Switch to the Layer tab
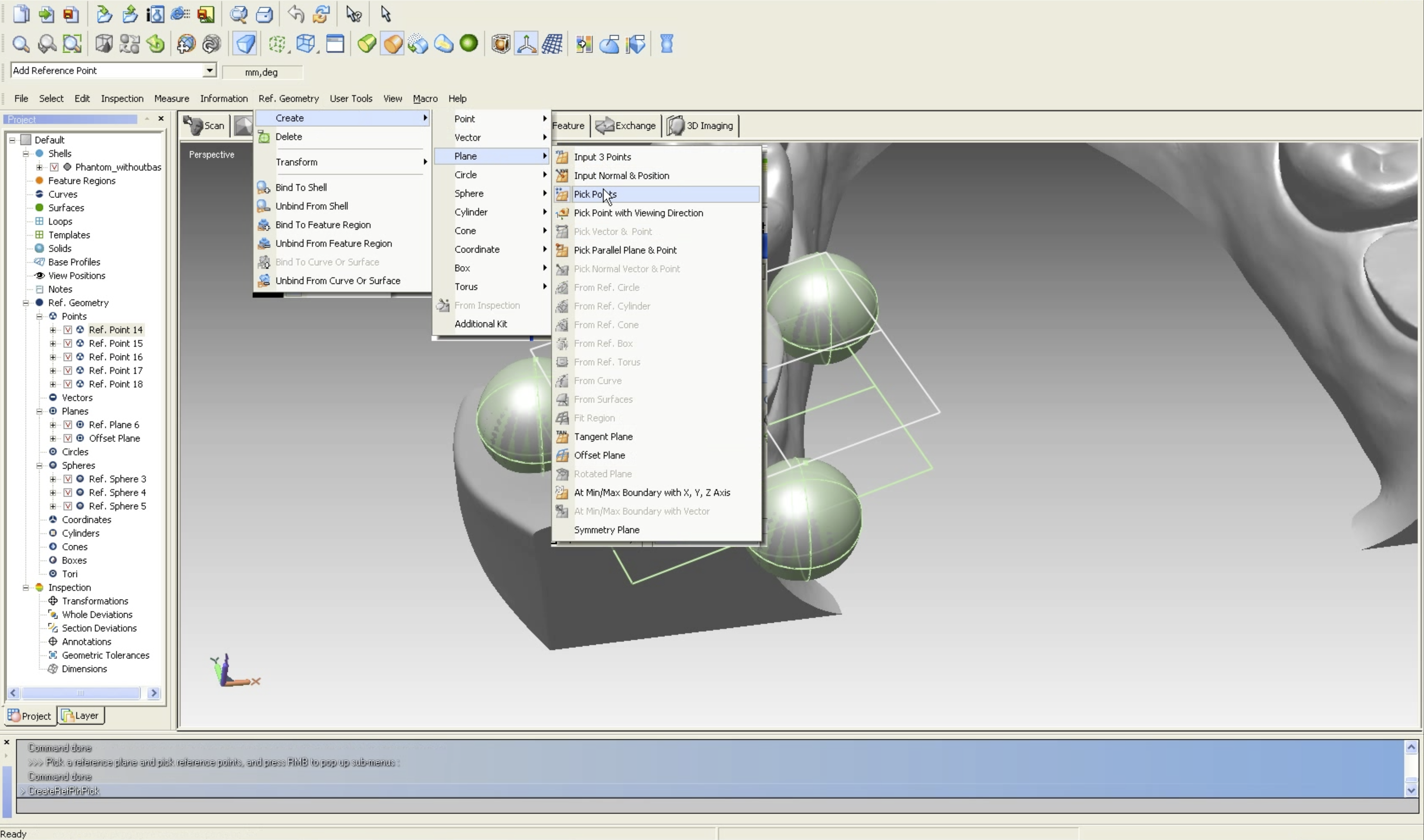Screen dimensions: 1424x840 click(80, 716)
